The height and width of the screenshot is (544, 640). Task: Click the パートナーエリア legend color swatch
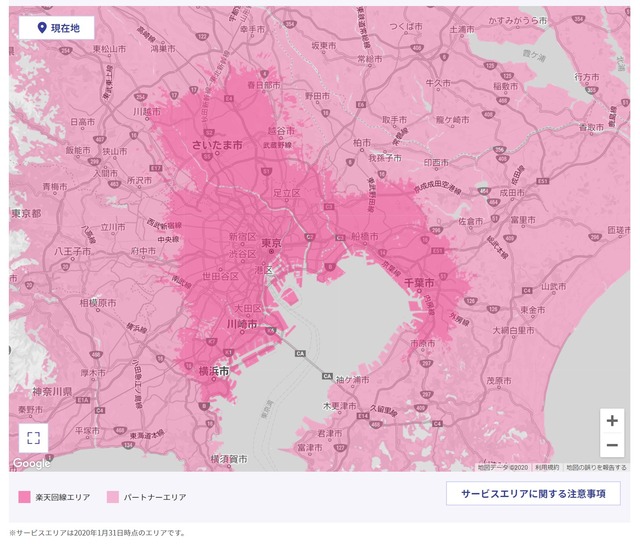[x=113, y=497]
